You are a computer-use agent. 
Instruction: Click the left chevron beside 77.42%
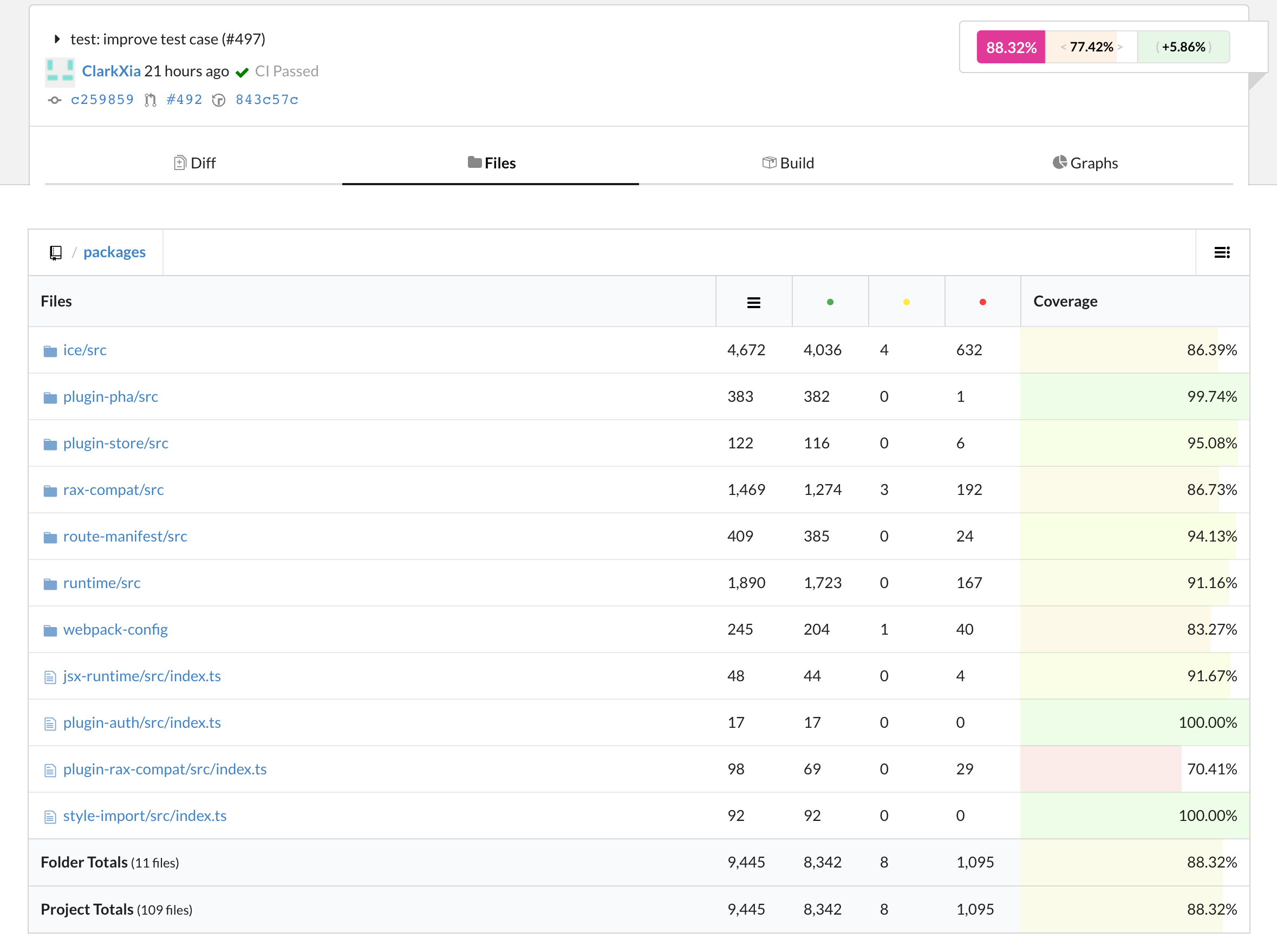point(1063,47)
